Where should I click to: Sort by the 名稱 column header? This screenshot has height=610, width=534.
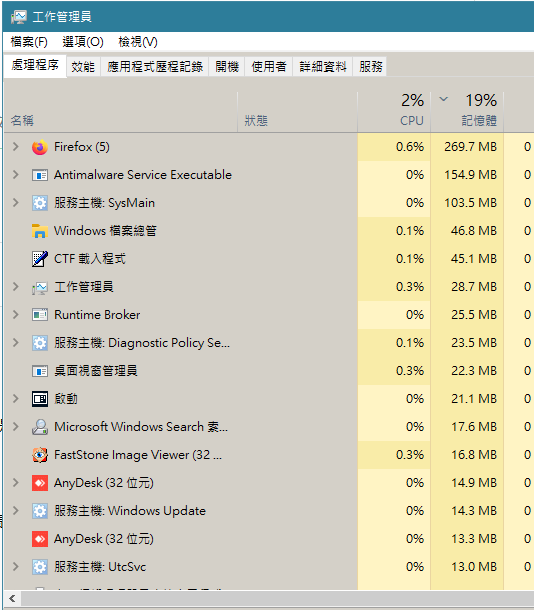tap(121, 112)
